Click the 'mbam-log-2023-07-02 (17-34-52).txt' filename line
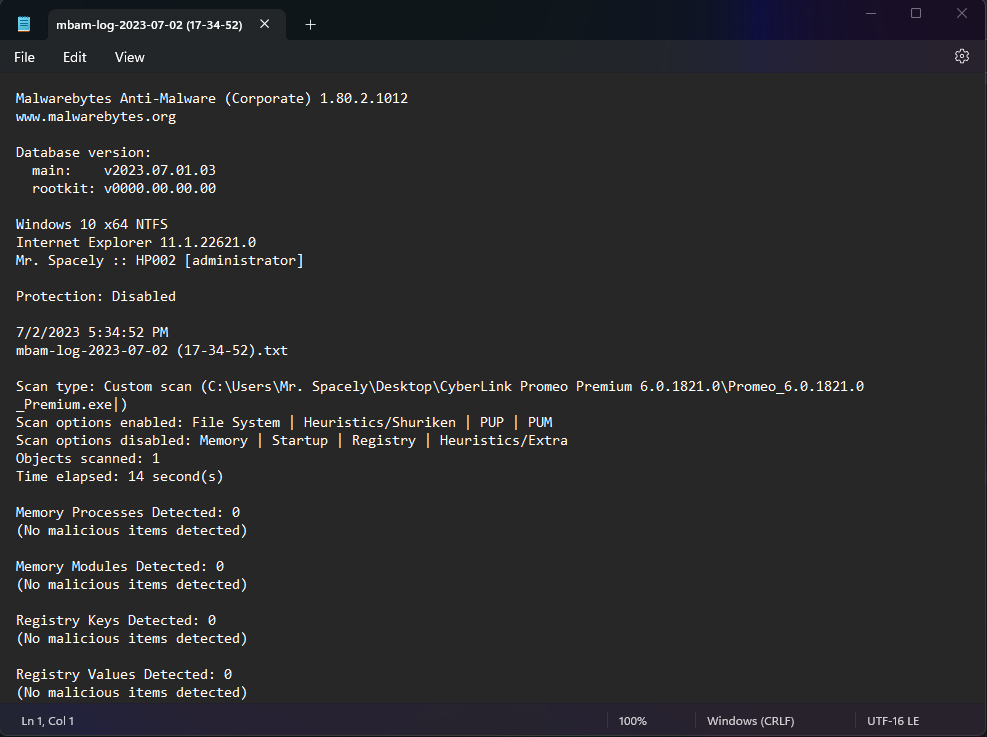 (x=152, y=351)
